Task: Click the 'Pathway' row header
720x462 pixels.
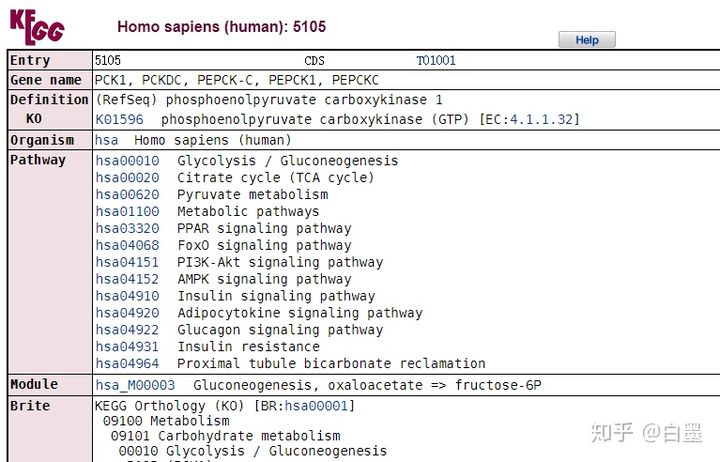Action: (x=38, y=160)
